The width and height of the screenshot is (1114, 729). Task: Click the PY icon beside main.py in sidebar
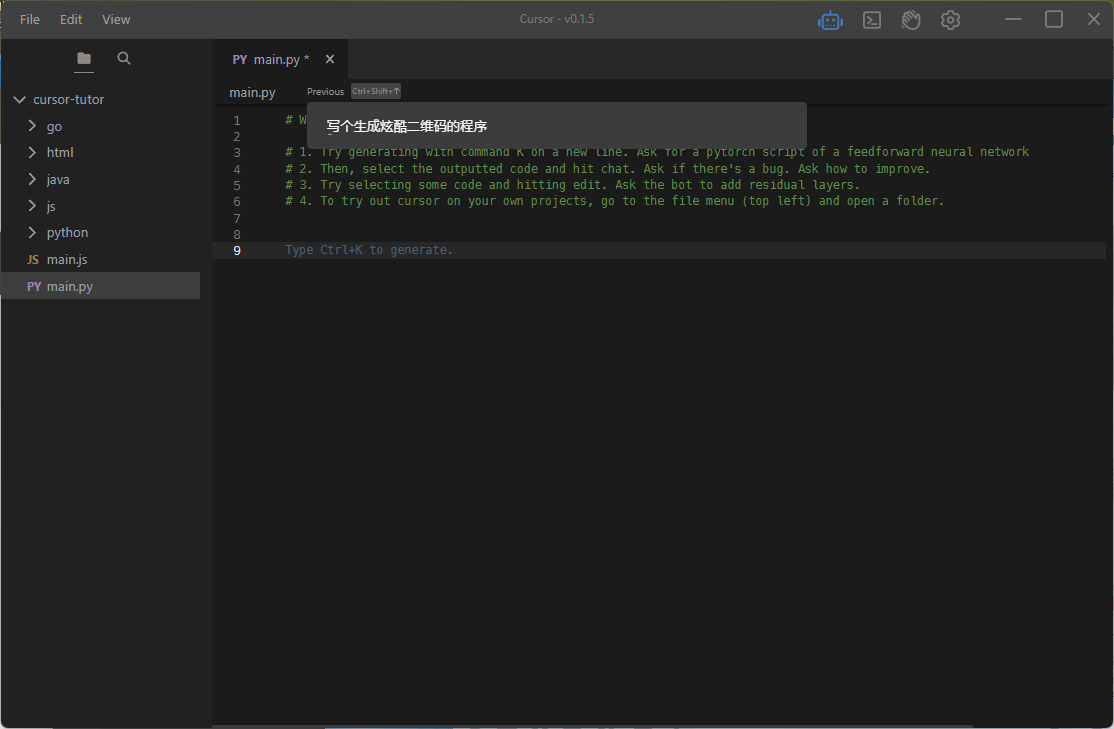pos(34,287)
